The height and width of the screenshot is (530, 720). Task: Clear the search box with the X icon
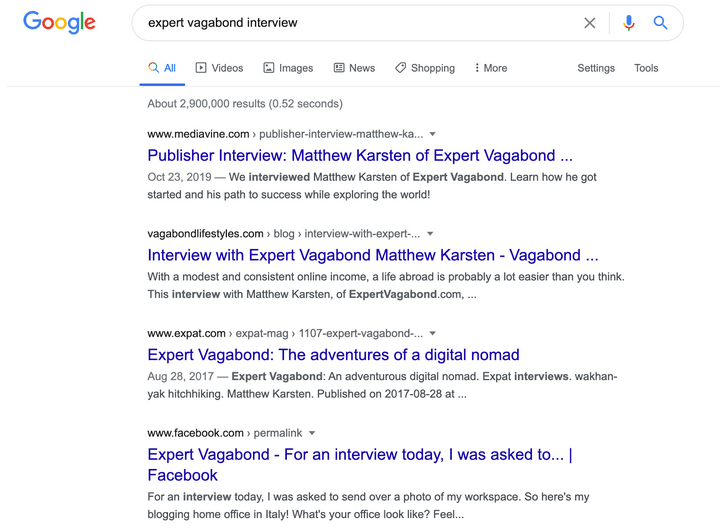click(x=590, y=23)
